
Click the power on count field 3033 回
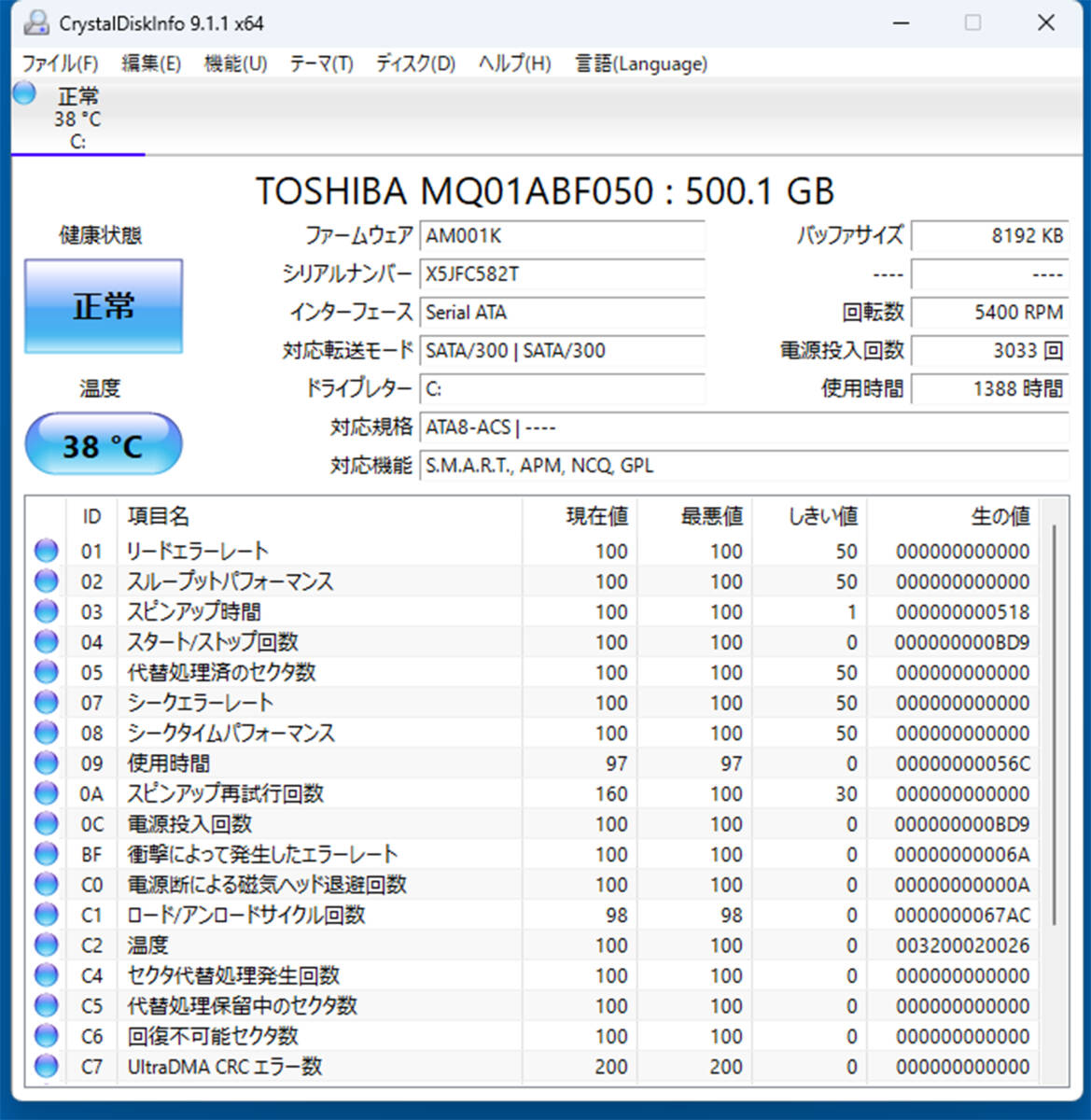click(x=989, y=351)
